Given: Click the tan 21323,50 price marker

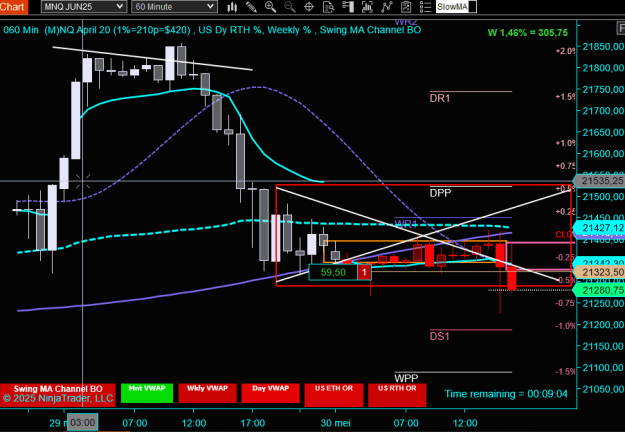Looking at the screenshot, I should coord(599,272).
